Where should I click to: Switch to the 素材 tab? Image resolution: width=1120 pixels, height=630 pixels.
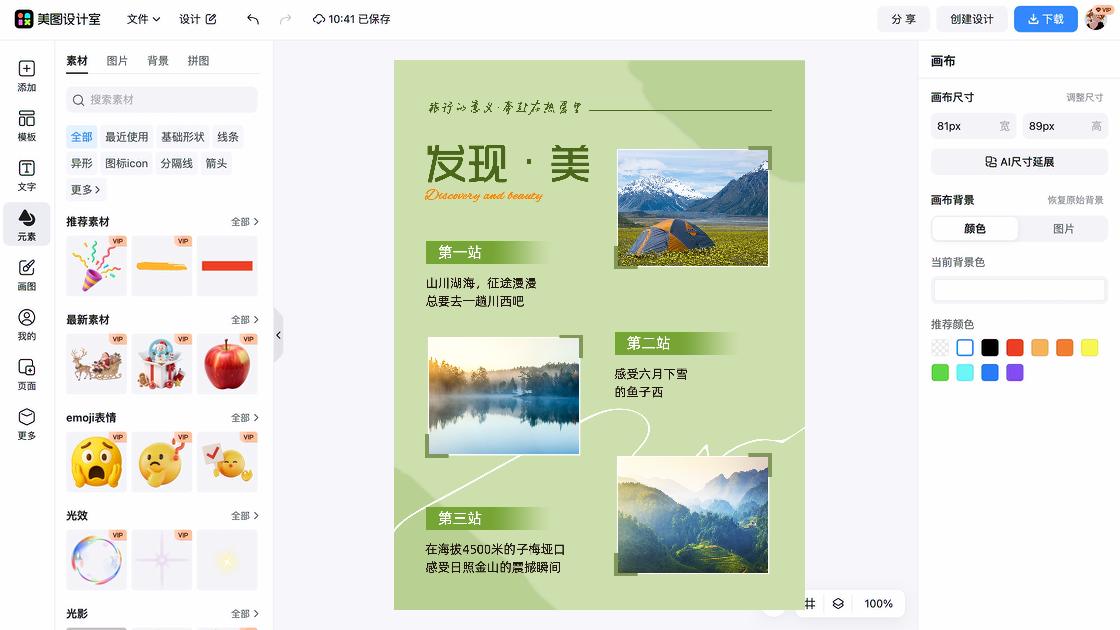pos(77,61)
